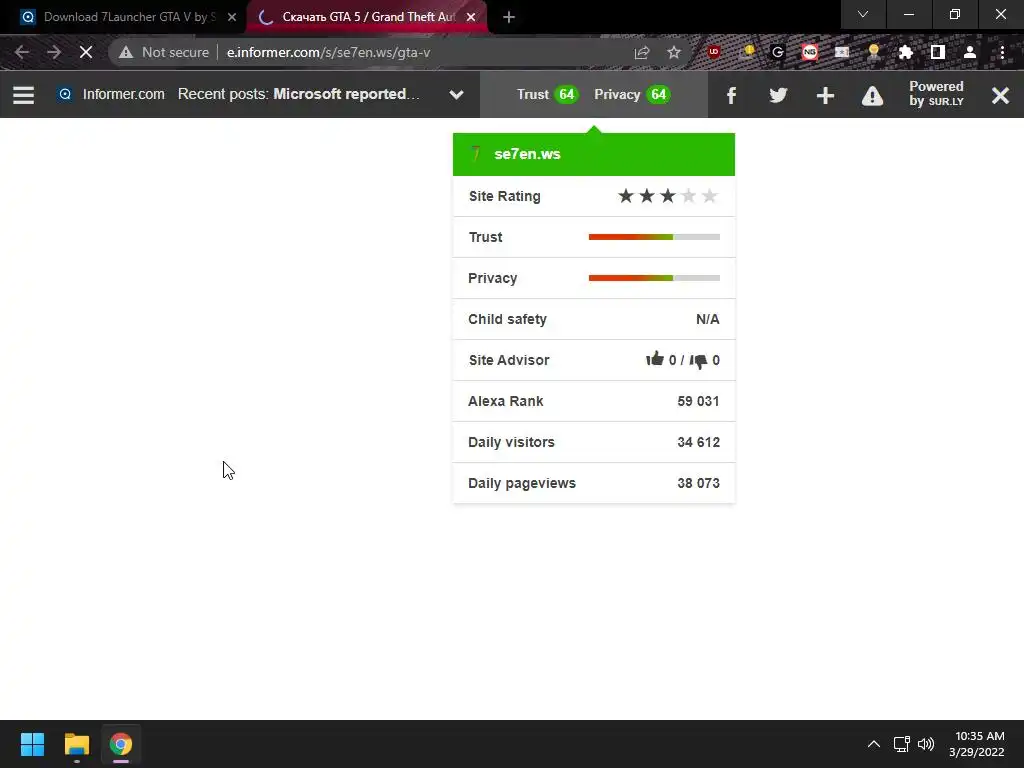Image resolution: width=1024 pixels, height=768 pixels.
Task: Close the Informer toolbar with X
Action: pos(1000,96)
